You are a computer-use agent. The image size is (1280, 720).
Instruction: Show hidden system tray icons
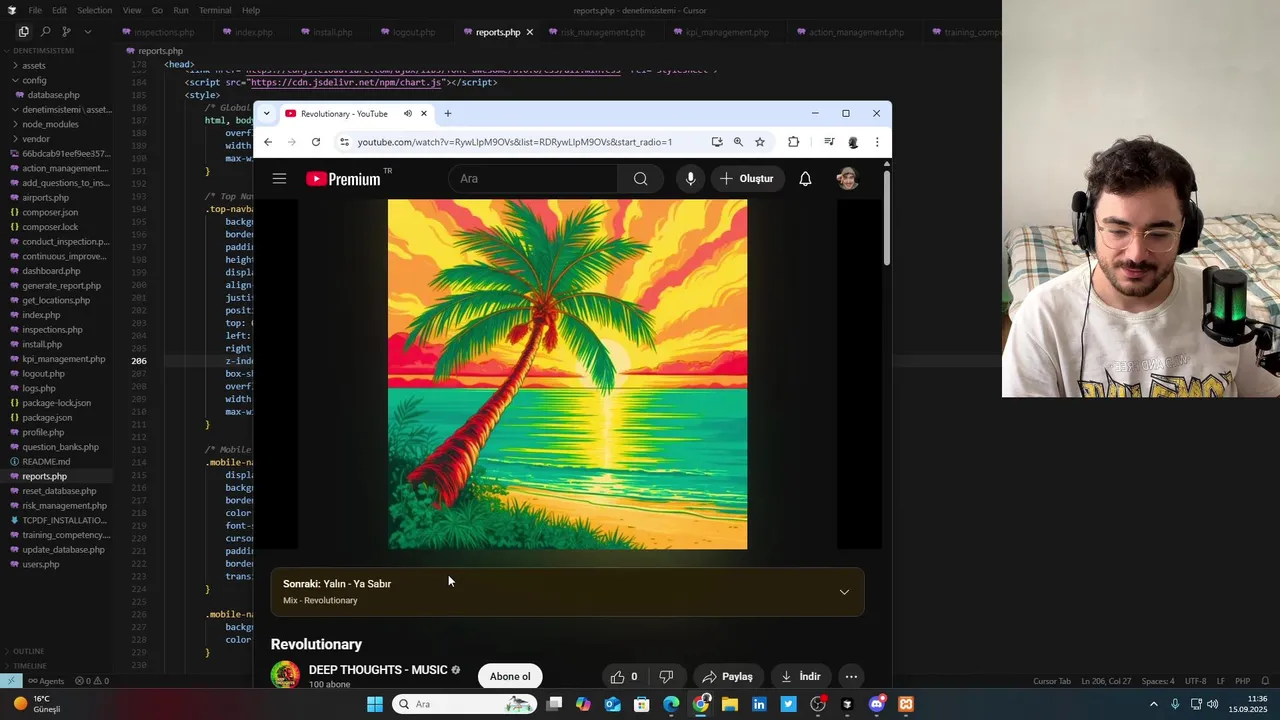(1153, 704)
